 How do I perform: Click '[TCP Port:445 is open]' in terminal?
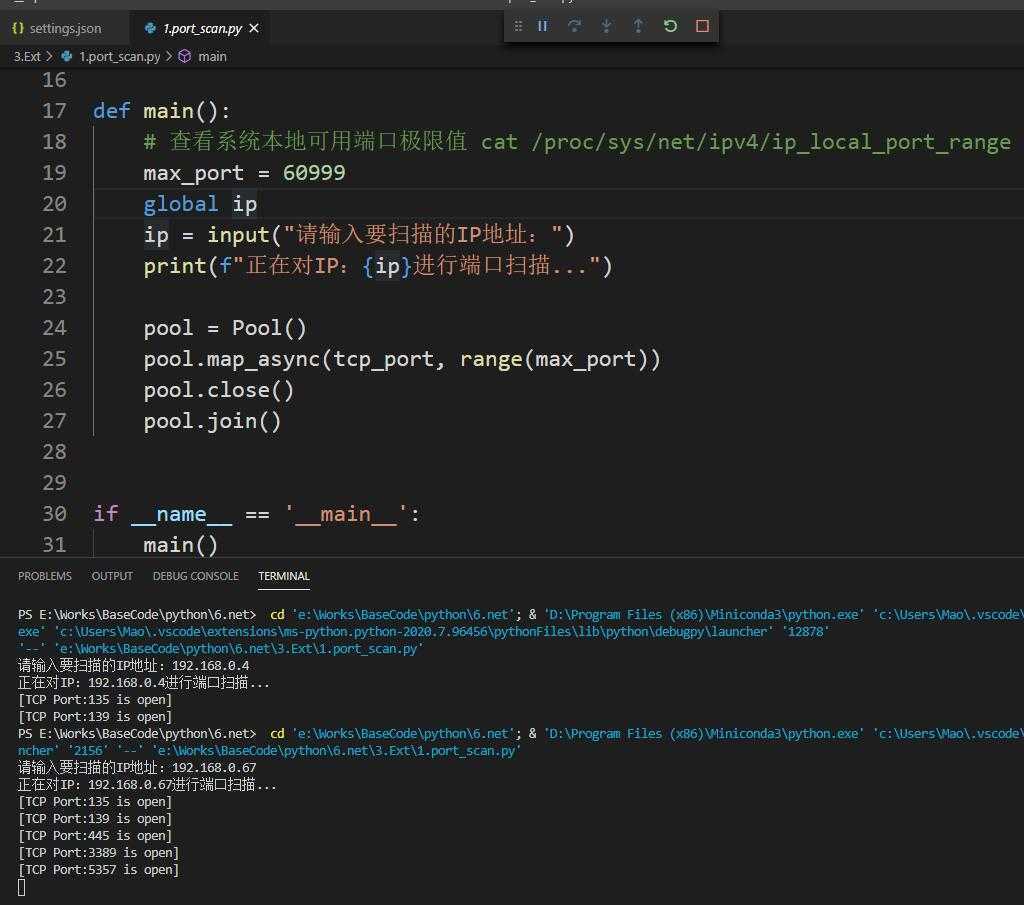point(95,835)
